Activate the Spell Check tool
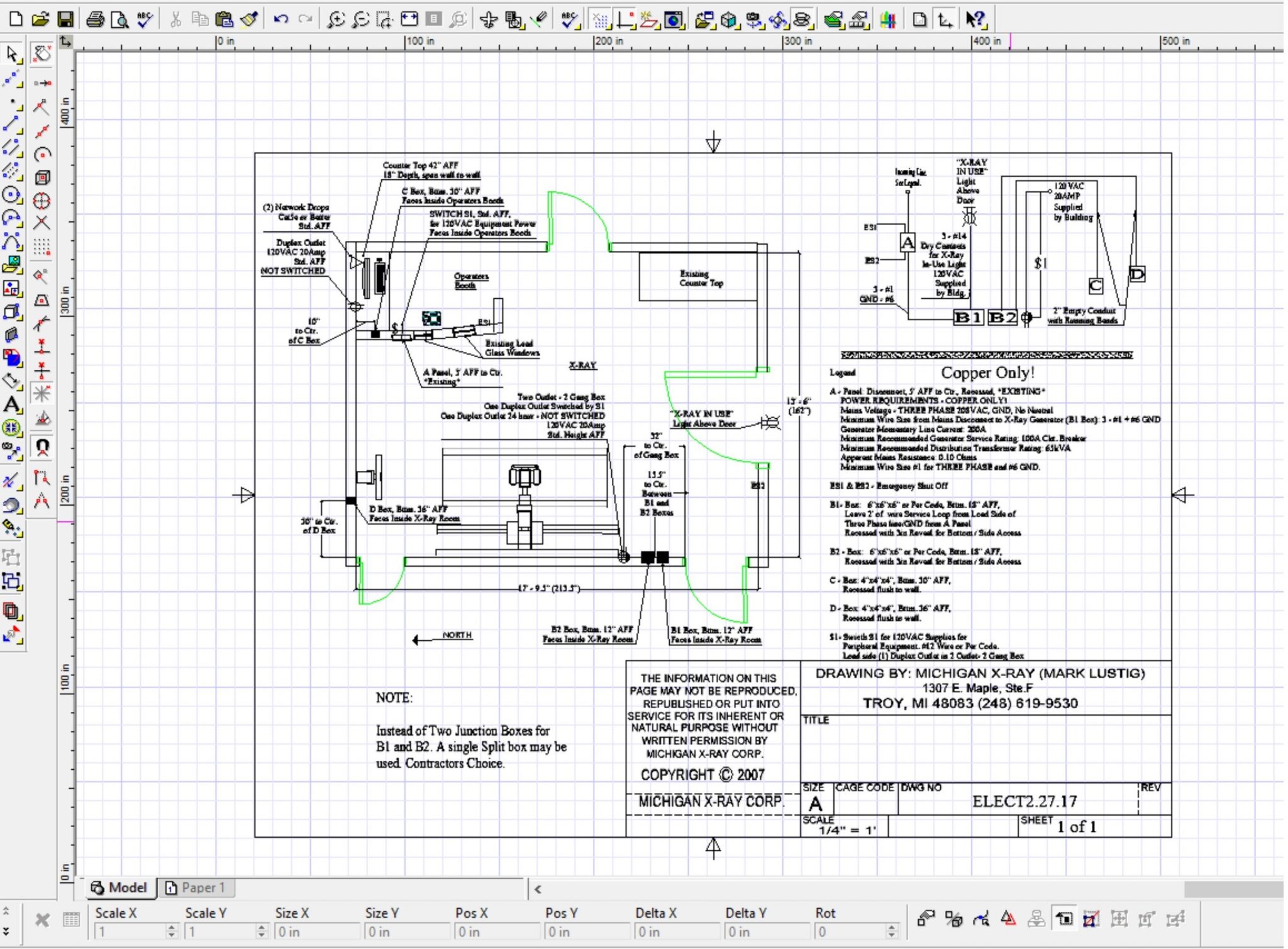This screenshot has height=949, width=1288. coord(144,19)
